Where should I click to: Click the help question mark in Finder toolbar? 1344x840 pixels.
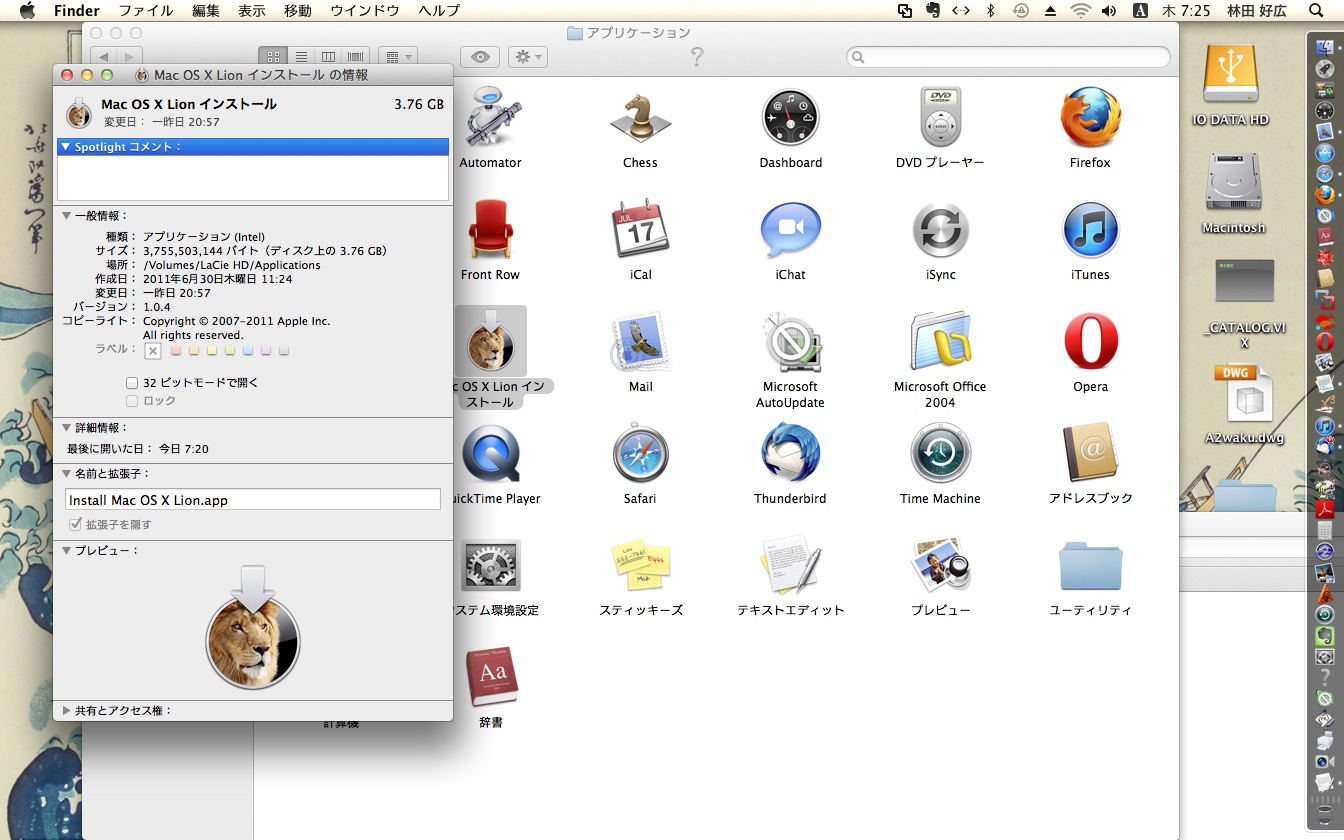pos(697,57)
